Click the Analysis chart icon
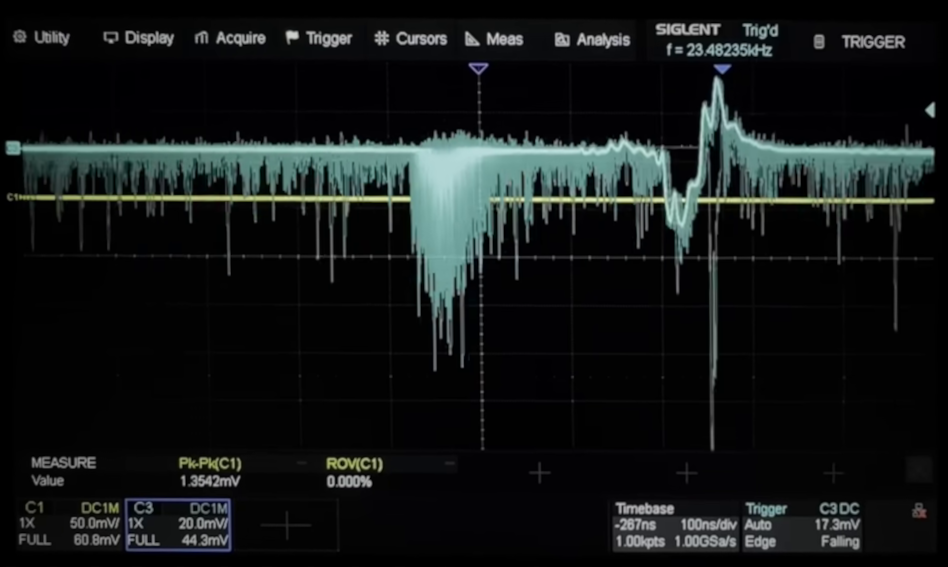 tap(562, 40)
